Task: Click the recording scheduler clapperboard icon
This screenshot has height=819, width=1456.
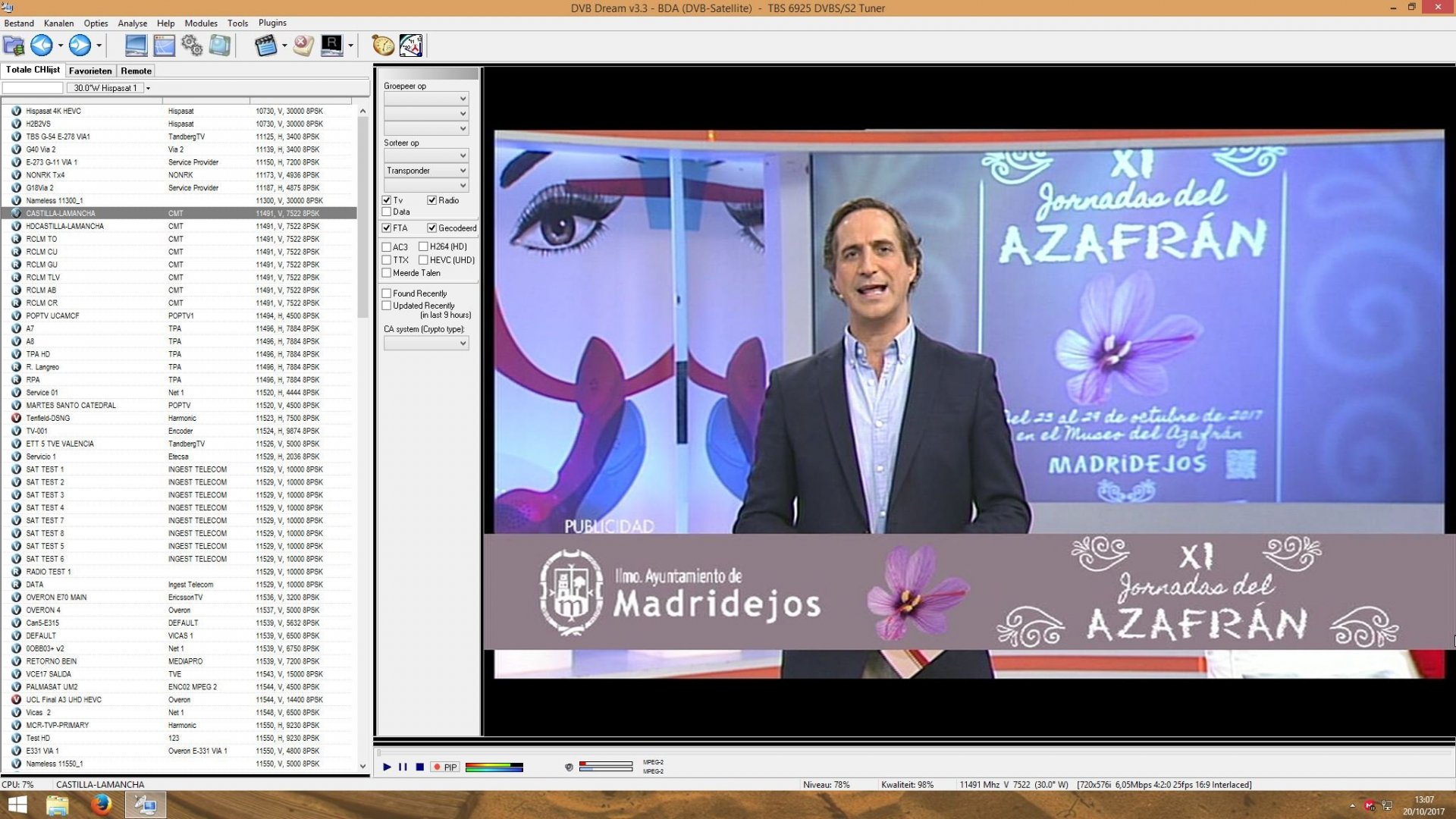Action: (x=265, y=45)
